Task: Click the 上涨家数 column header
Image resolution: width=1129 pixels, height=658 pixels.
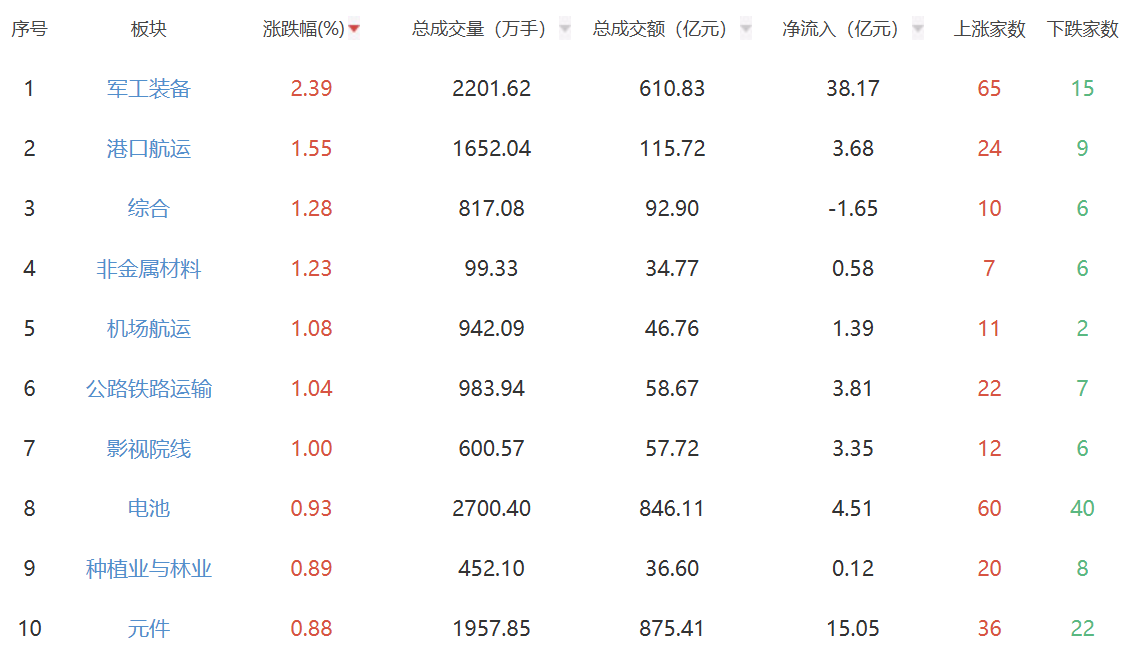Action: 989,30
